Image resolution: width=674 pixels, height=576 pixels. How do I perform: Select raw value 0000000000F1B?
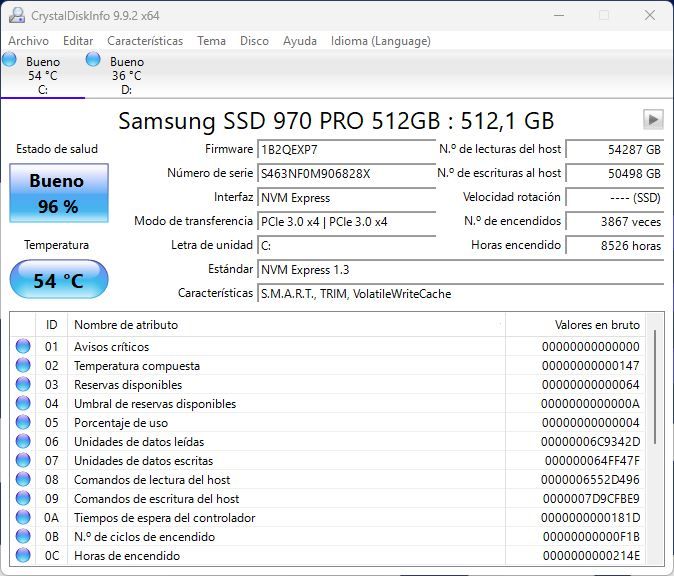pyautogui.click(x=591, y=536)
